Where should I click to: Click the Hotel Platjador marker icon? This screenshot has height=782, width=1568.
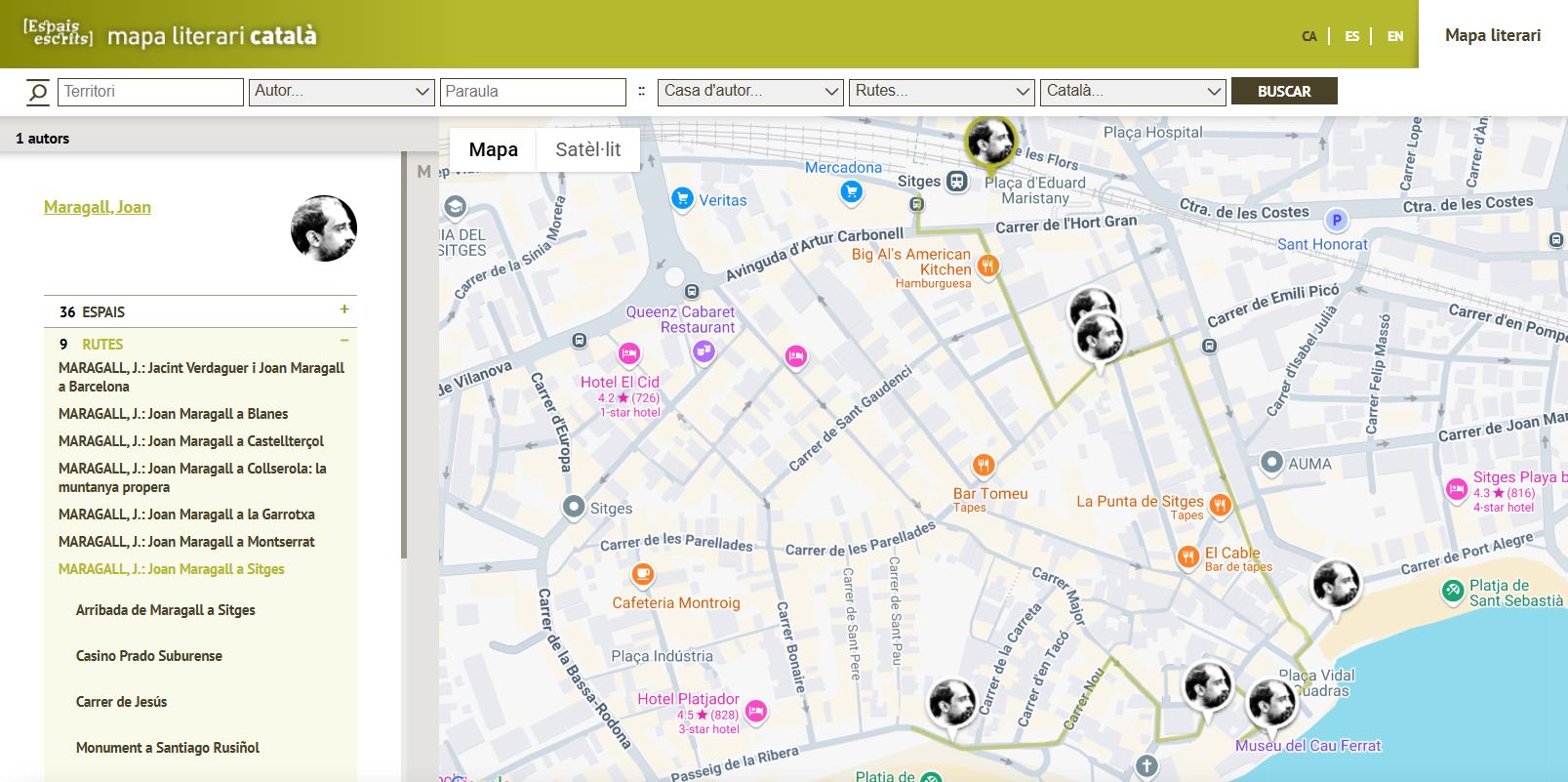click(755, 712)
